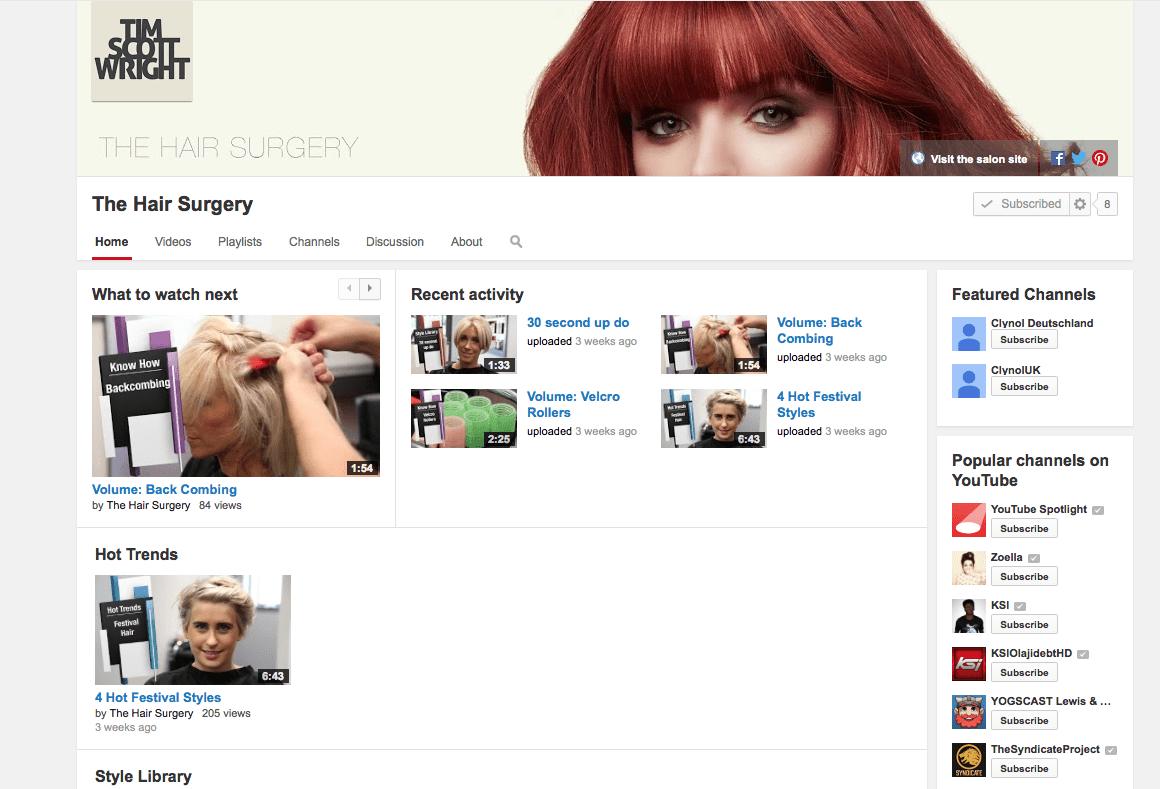The height and width of the screenshot is (789, 1160).
Task: Click the Hot Trends section heading
Action: point(136,555)
